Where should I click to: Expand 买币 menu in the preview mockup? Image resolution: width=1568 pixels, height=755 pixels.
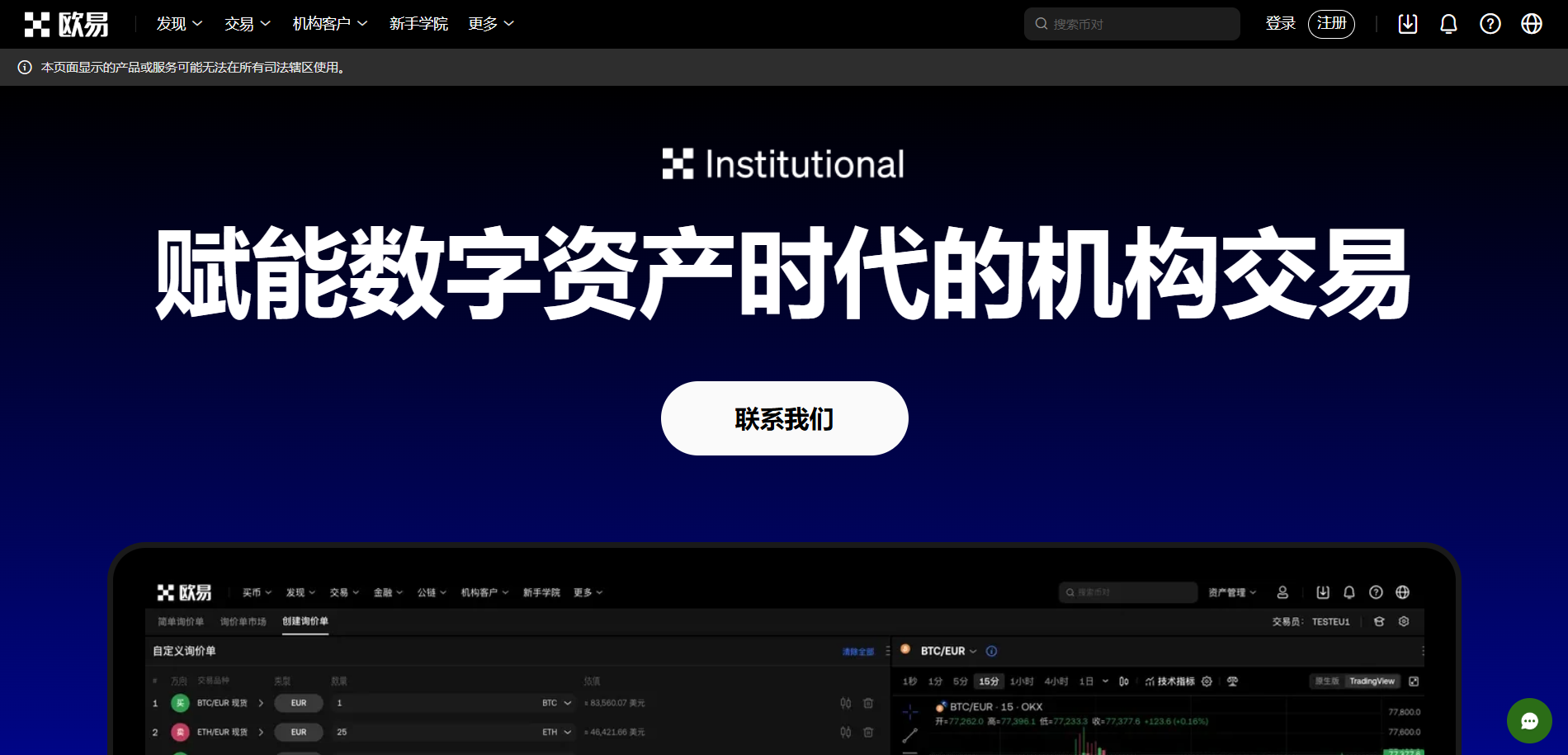click(x=257, y=592)
